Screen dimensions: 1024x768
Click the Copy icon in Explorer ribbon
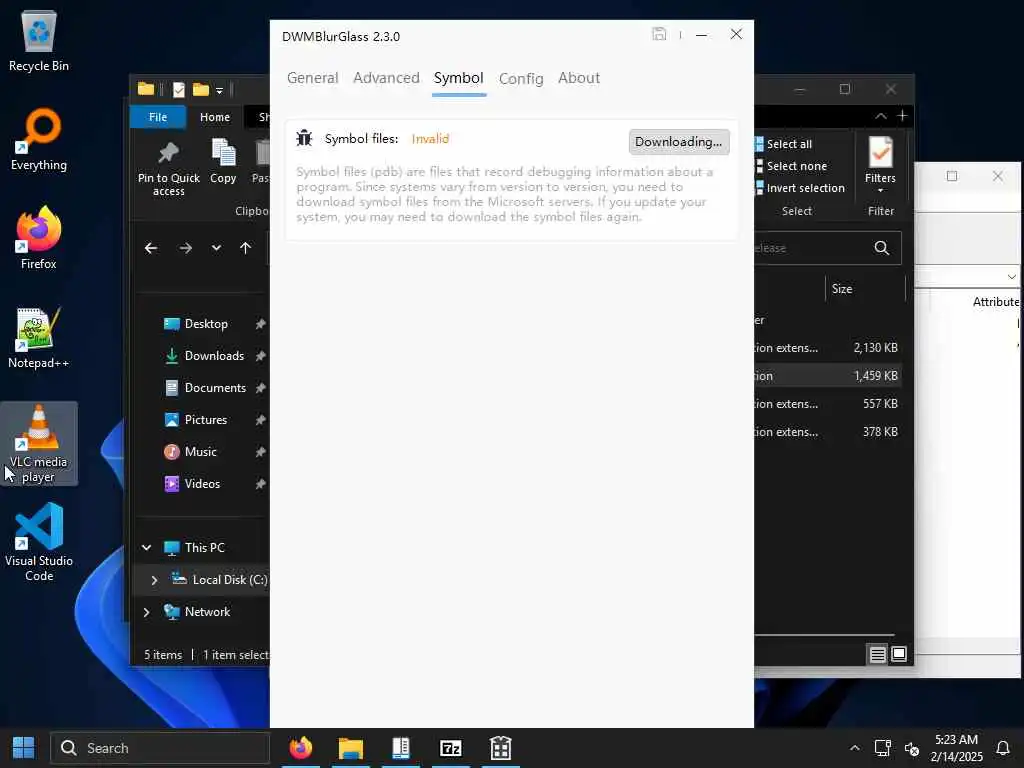tap(223, 161)
